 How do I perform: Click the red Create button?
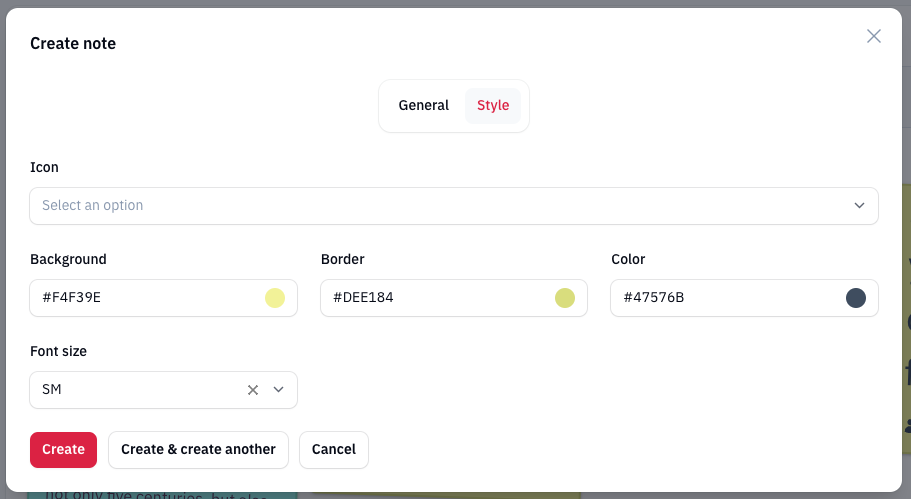tap(63, 450)
